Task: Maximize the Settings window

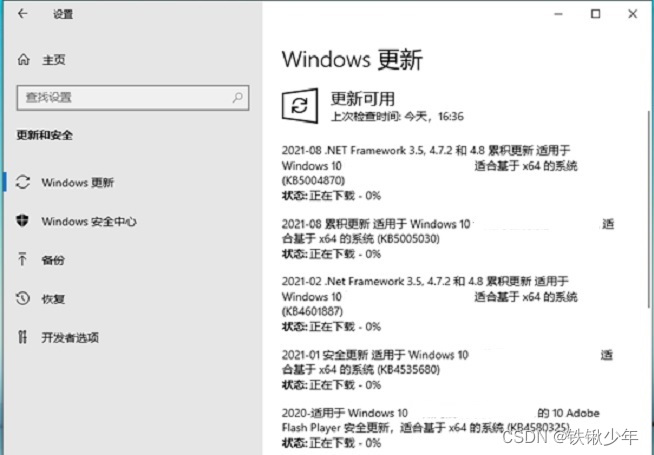Action: [x=596, y=14]
